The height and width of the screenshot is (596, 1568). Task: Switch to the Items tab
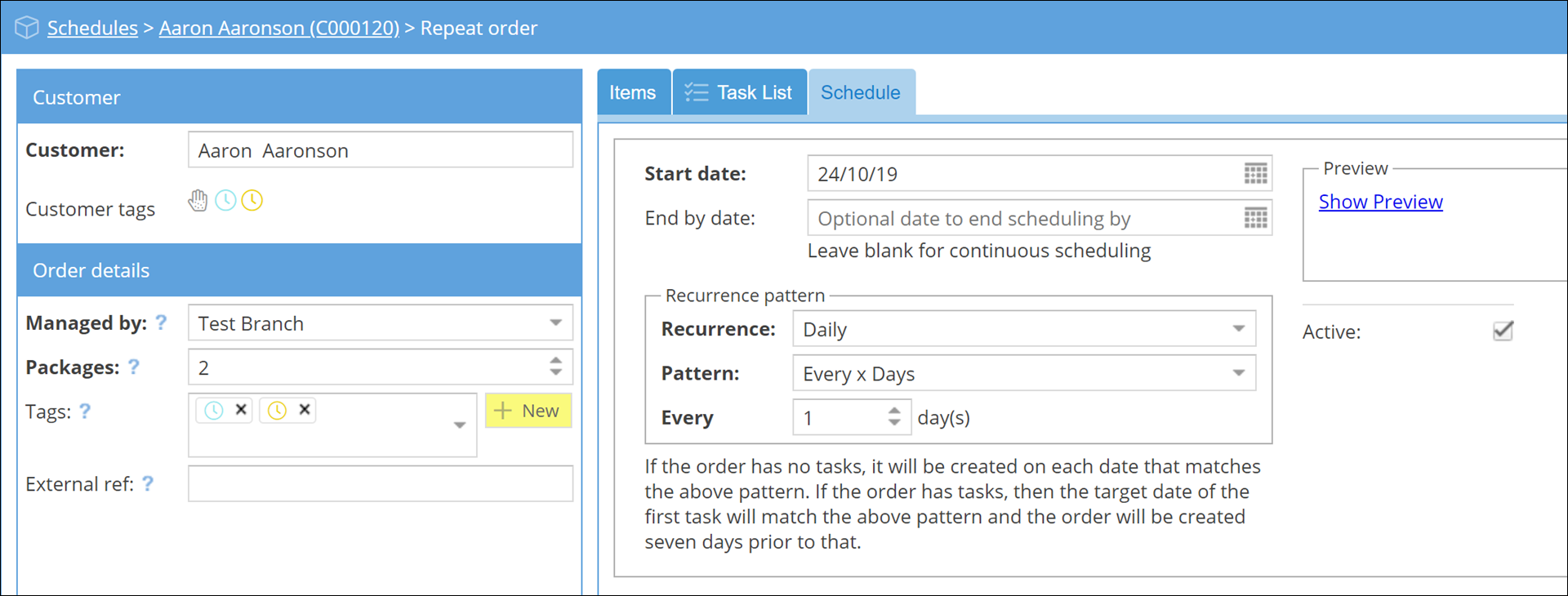point(632,93)
